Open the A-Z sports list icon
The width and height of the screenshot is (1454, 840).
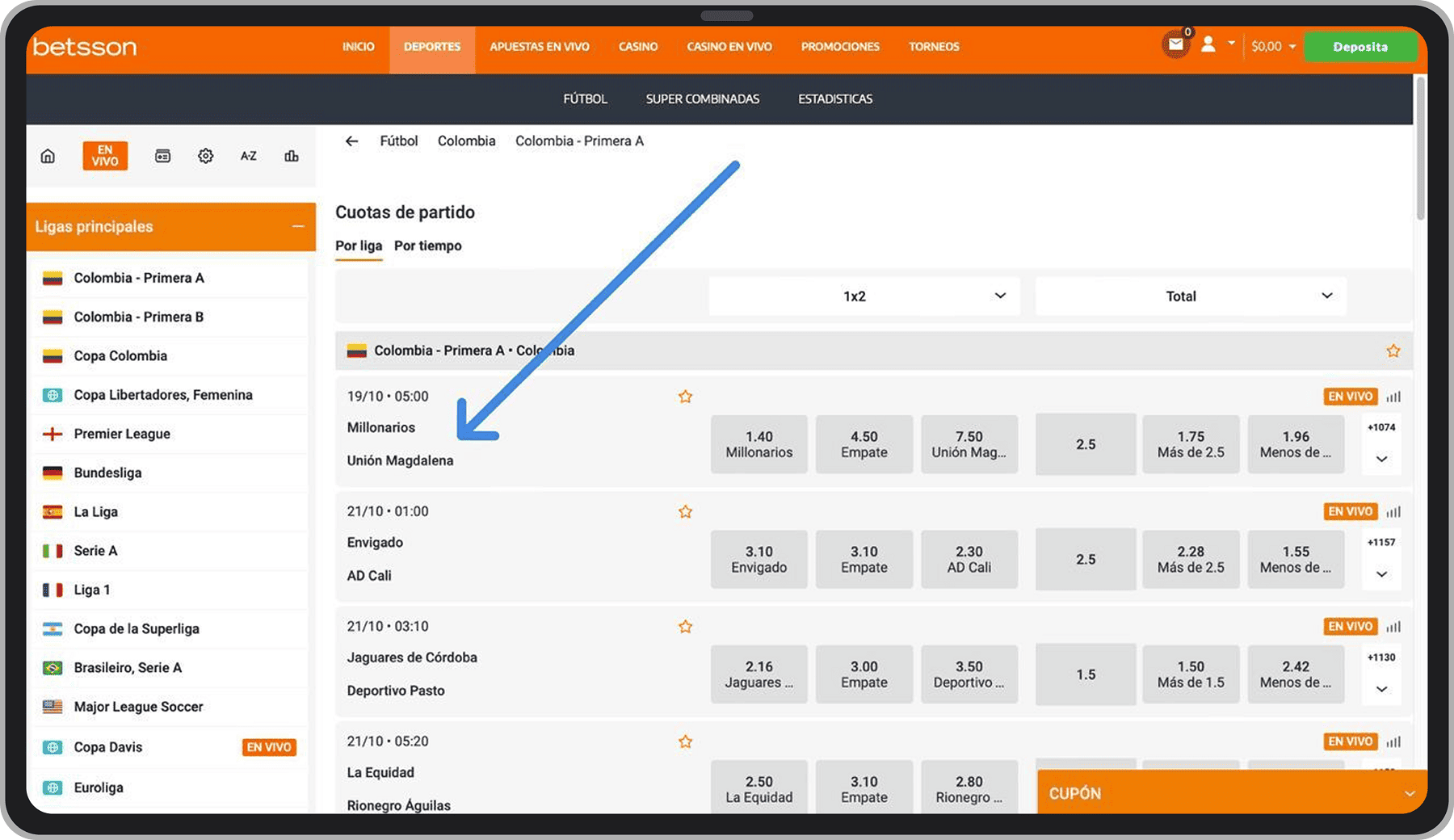click(249, 156)
